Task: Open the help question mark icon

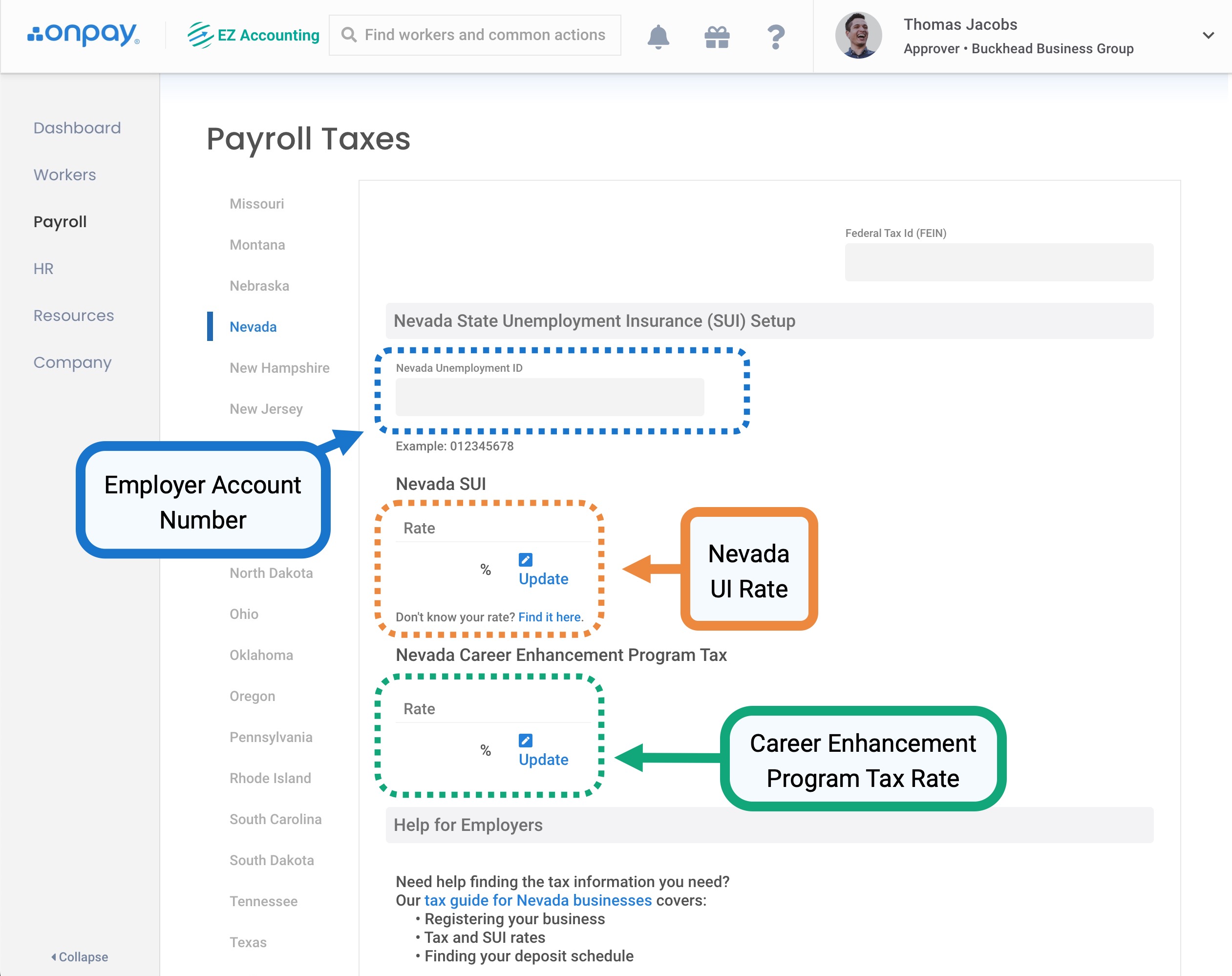Action: 775,37
